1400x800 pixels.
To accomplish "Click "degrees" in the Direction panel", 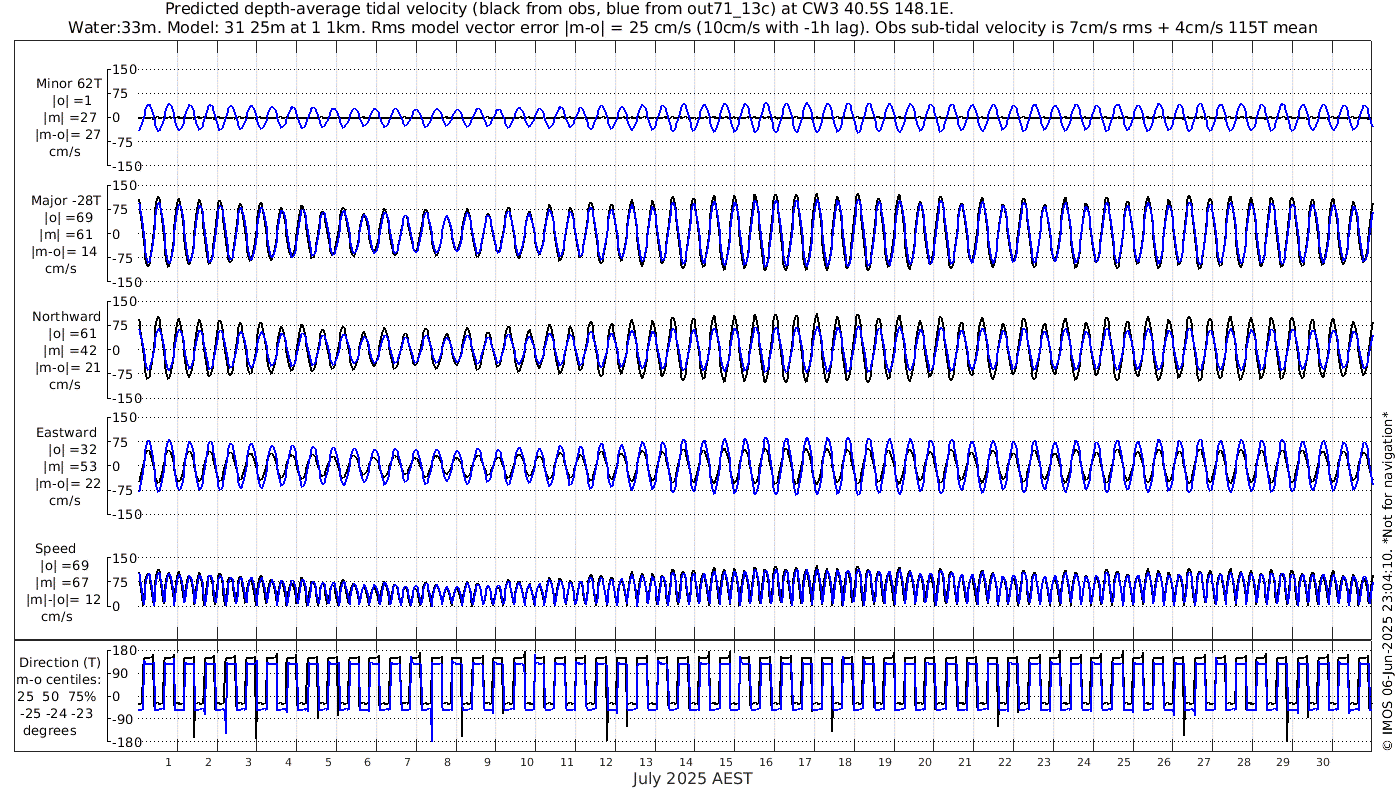I will 50,731.
